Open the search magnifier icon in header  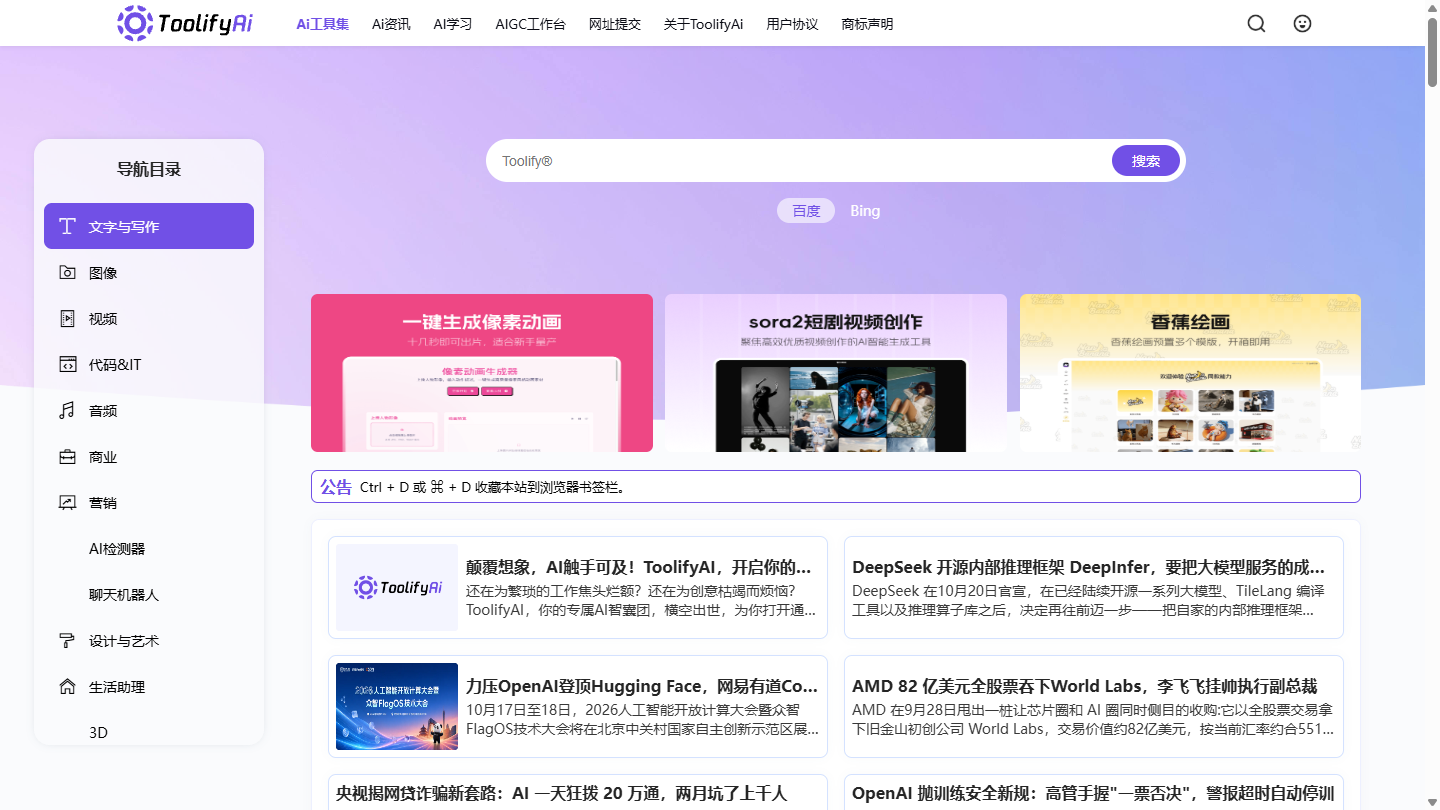tap(1256, 23)
